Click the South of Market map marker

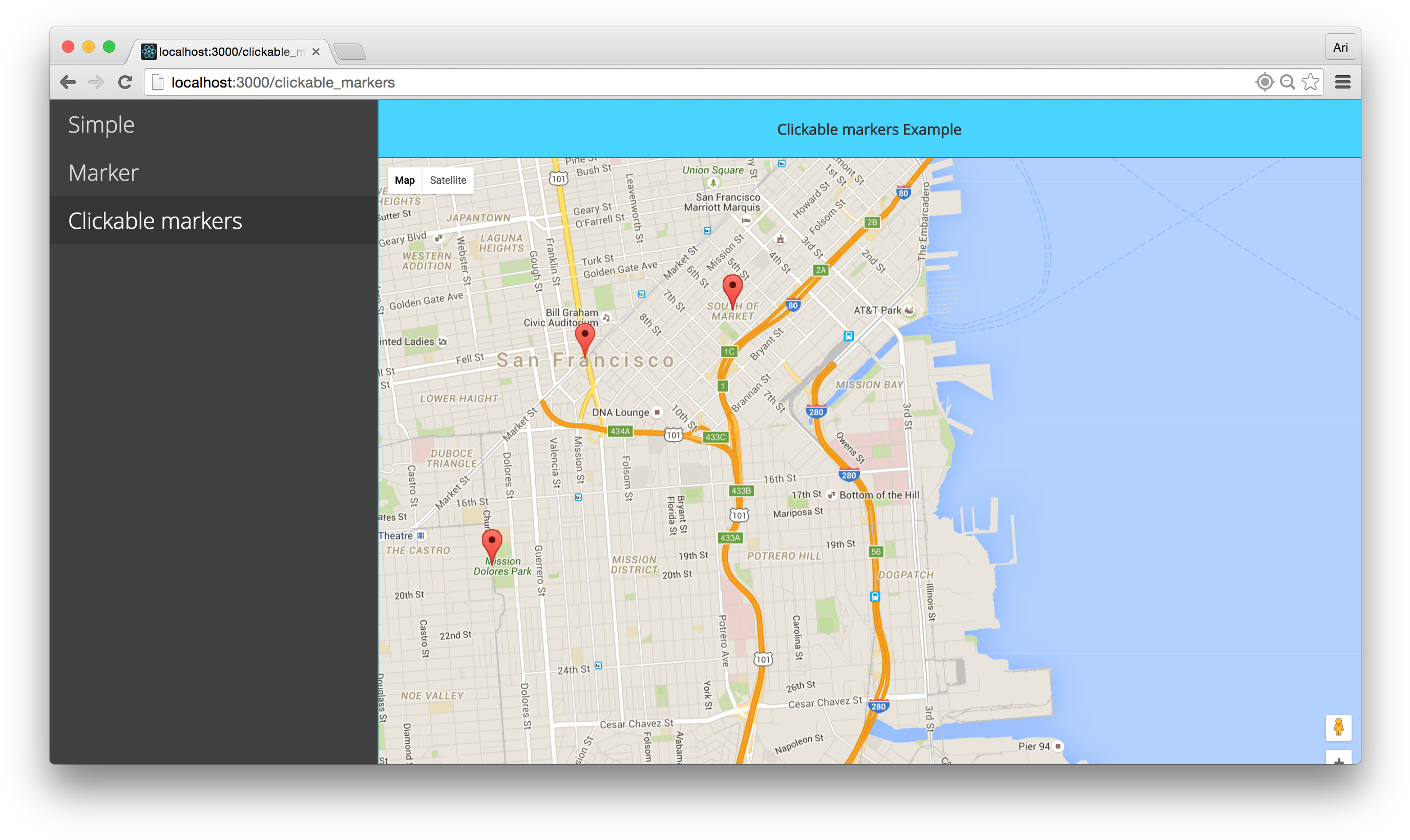[732, 288]
